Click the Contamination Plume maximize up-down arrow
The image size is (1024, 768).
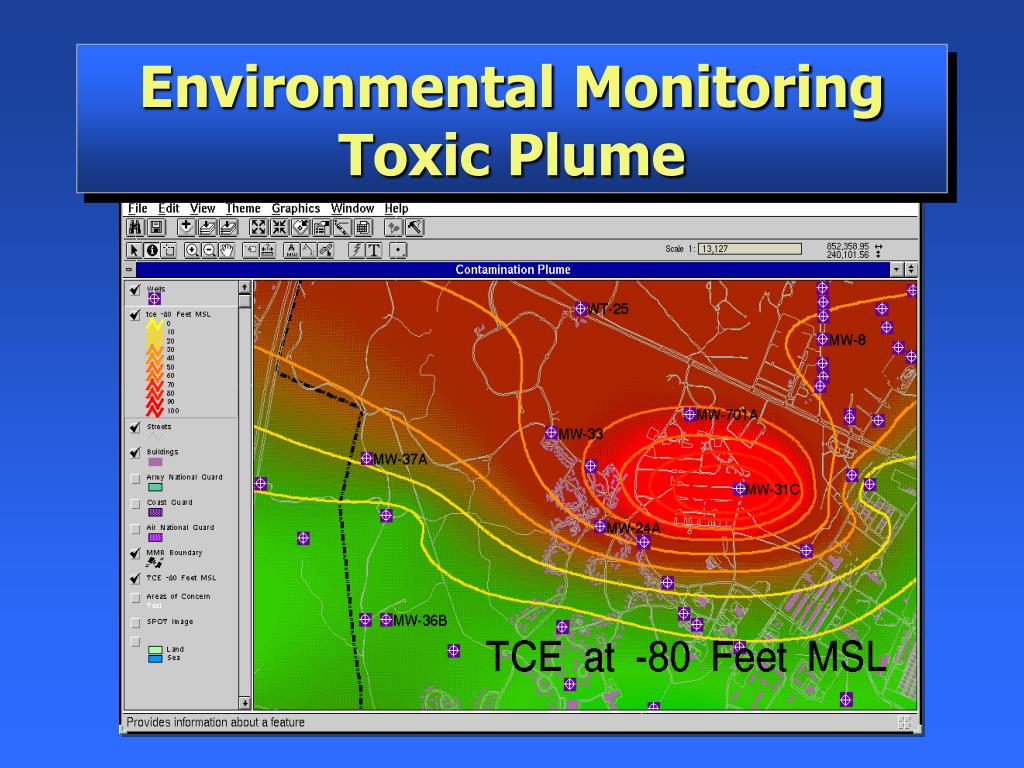click(911, 269)
